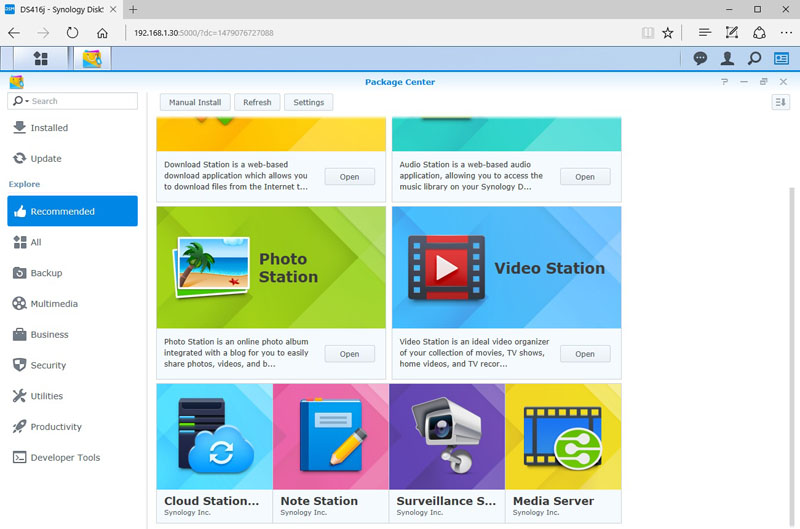Click the Package Center taskbar icon
This screenshot has width=800, height=529.
point(92,59)
